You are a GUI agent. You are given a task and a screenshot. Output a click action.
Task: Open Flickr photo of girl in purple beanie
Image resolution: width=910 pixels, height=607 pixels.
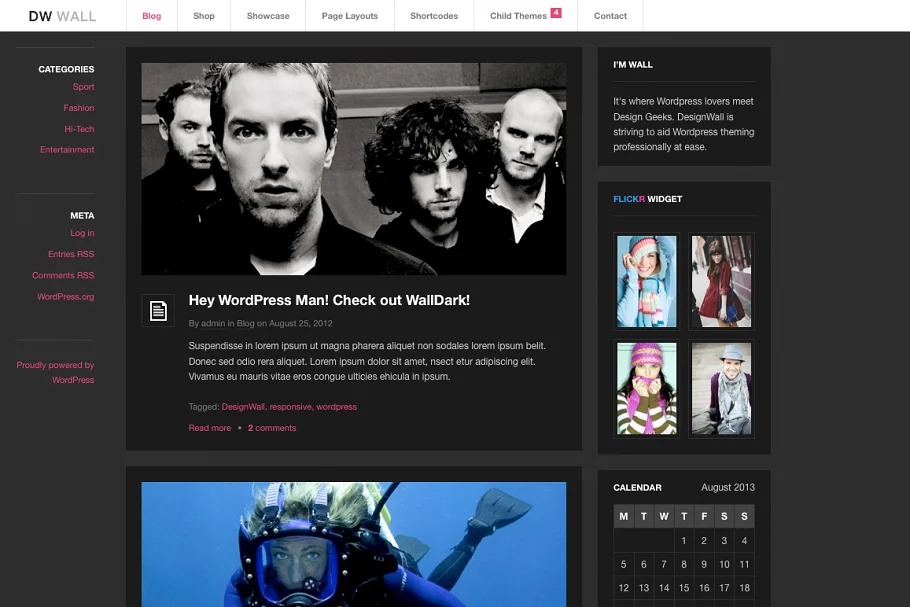(x=646, y=388)
